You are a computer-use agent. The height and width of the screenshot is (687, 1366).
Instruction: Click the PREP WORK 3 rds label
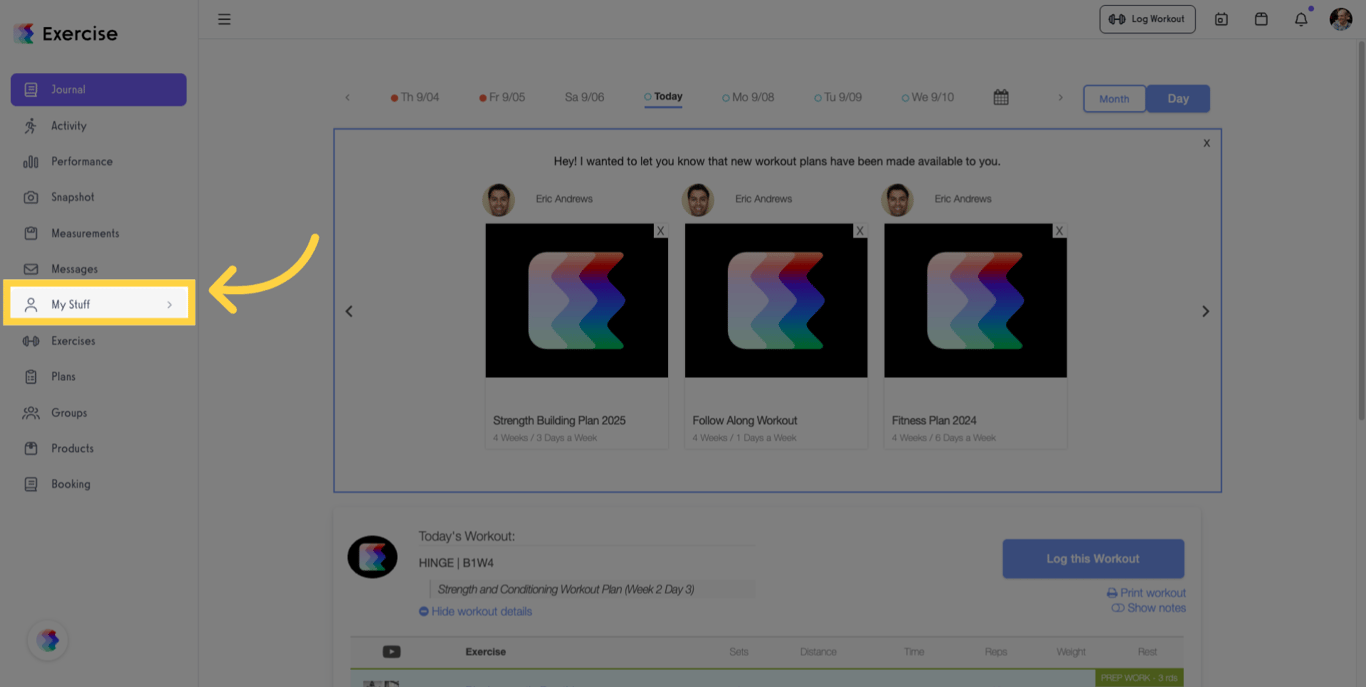tap(1139, 678)
